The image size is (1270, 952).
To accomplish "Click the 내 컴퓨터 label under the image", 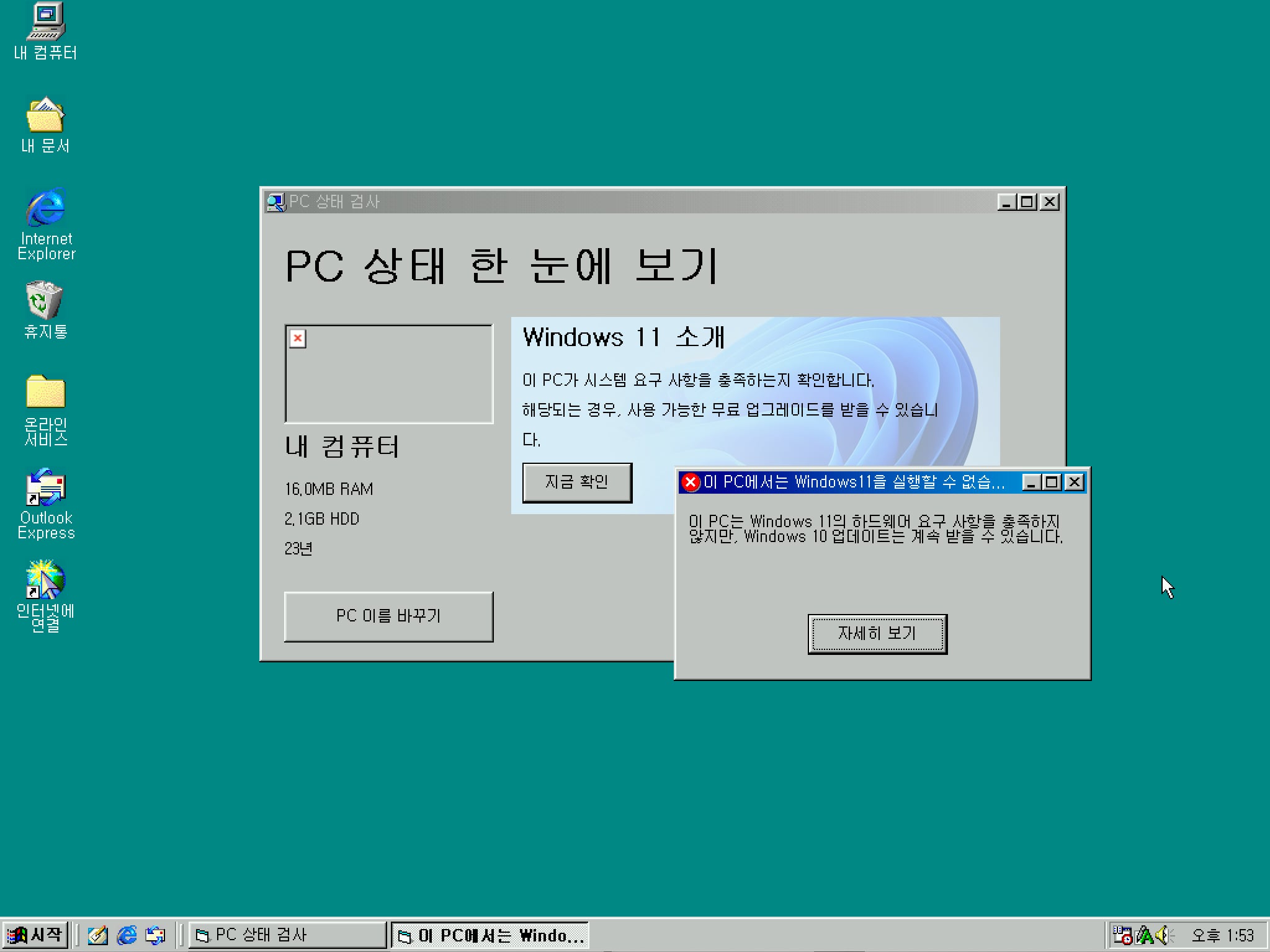I will (342, 447).
